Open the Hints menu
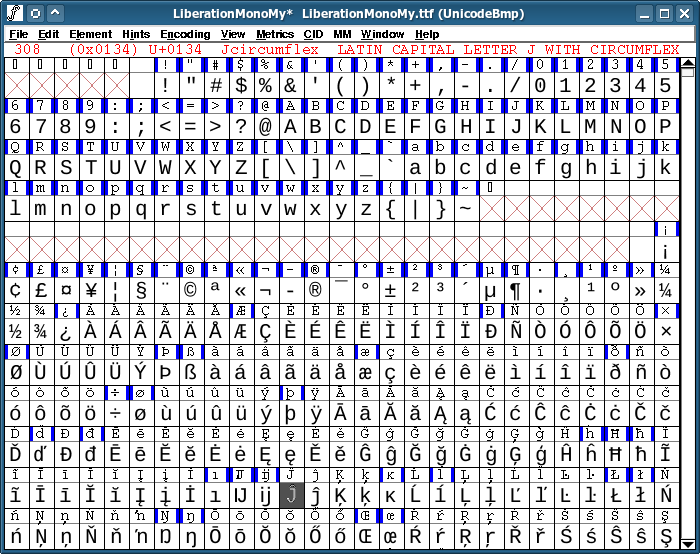The height and width of the screenshot is (554, 700). (136, 34)
